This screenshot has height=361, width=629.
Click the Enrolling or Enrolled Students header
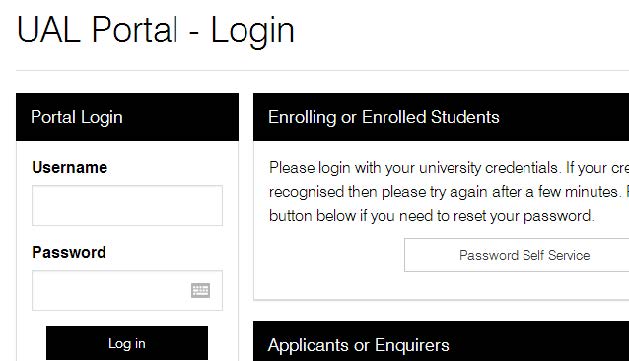pyautogui.click(x=441, y=117)
